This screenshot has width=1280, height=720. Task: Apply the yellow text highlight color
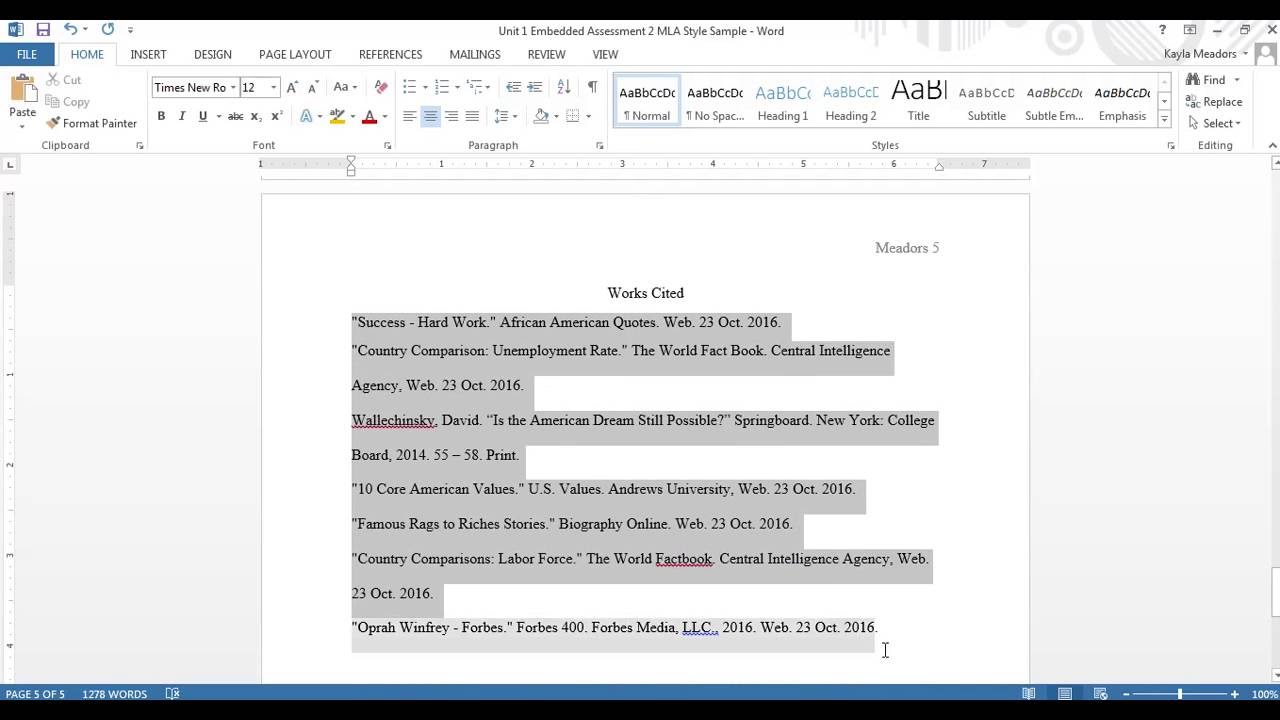(x=337, y=117)
